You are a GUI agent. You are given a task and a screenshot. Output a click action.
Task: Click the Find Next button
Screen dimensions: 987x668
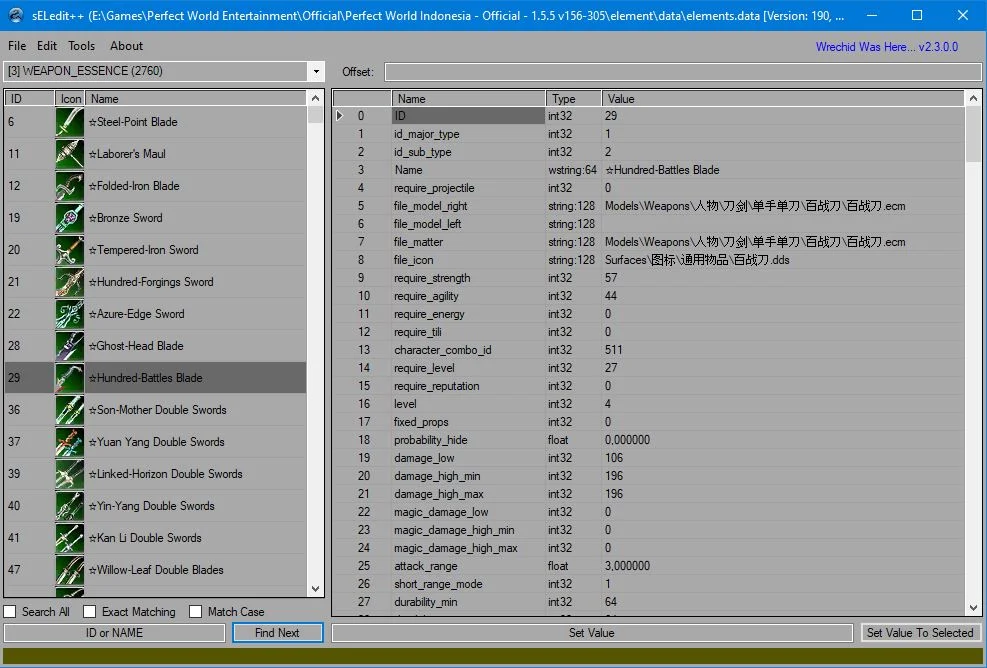(278, 633)
